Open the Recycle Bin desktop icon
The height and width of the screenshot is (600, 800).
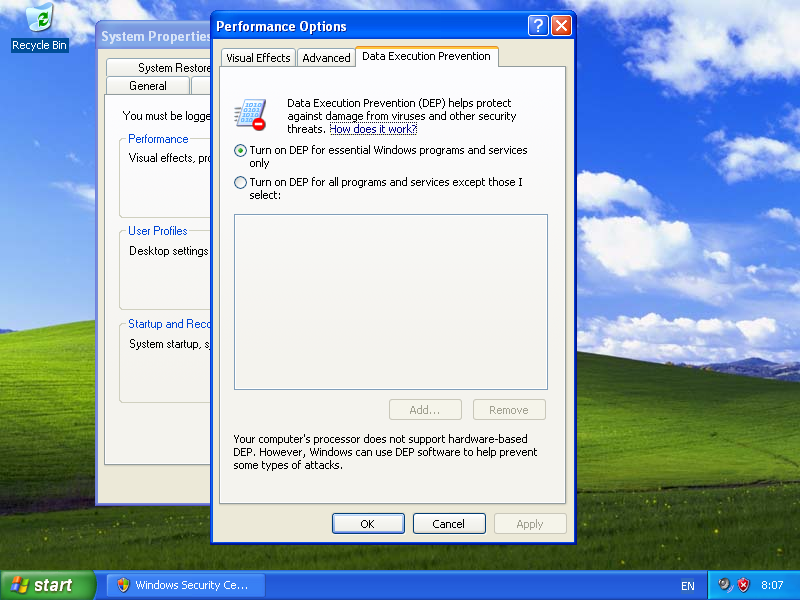pos(40,27)
